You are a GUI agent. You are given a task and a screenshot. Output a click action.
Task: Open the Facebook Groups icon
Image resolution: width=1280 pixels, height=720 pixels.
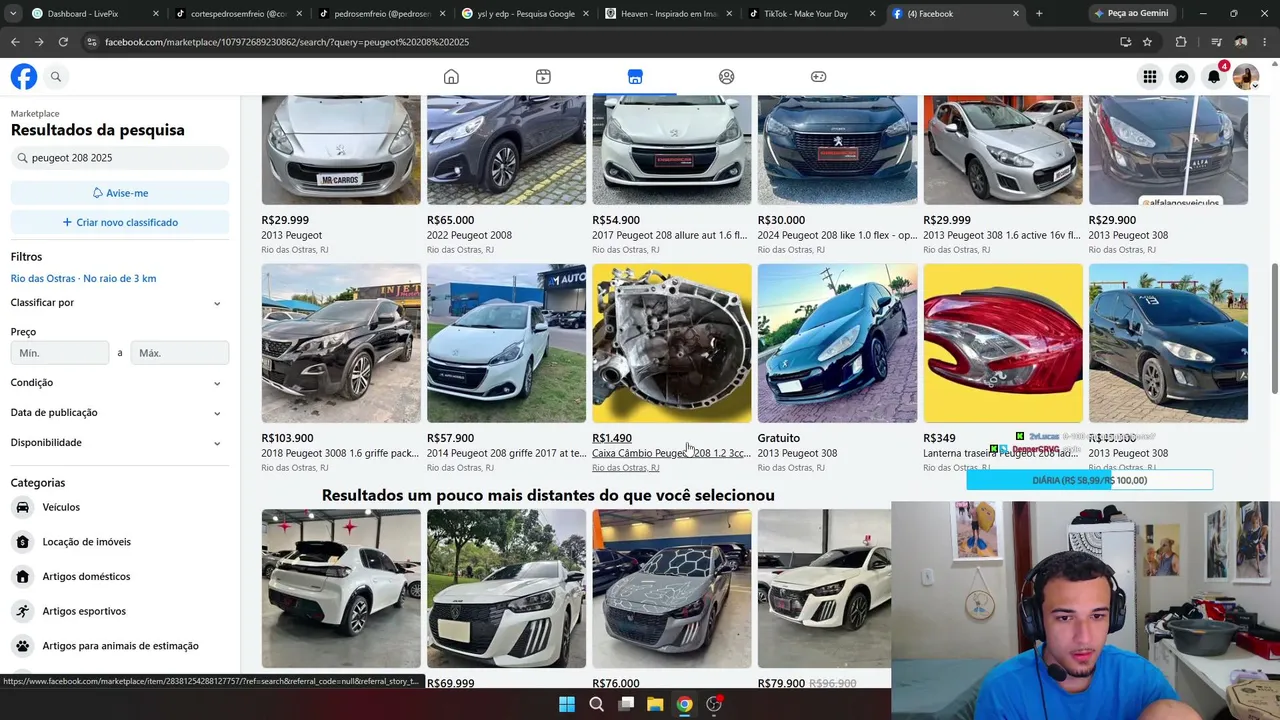[727, 77]
